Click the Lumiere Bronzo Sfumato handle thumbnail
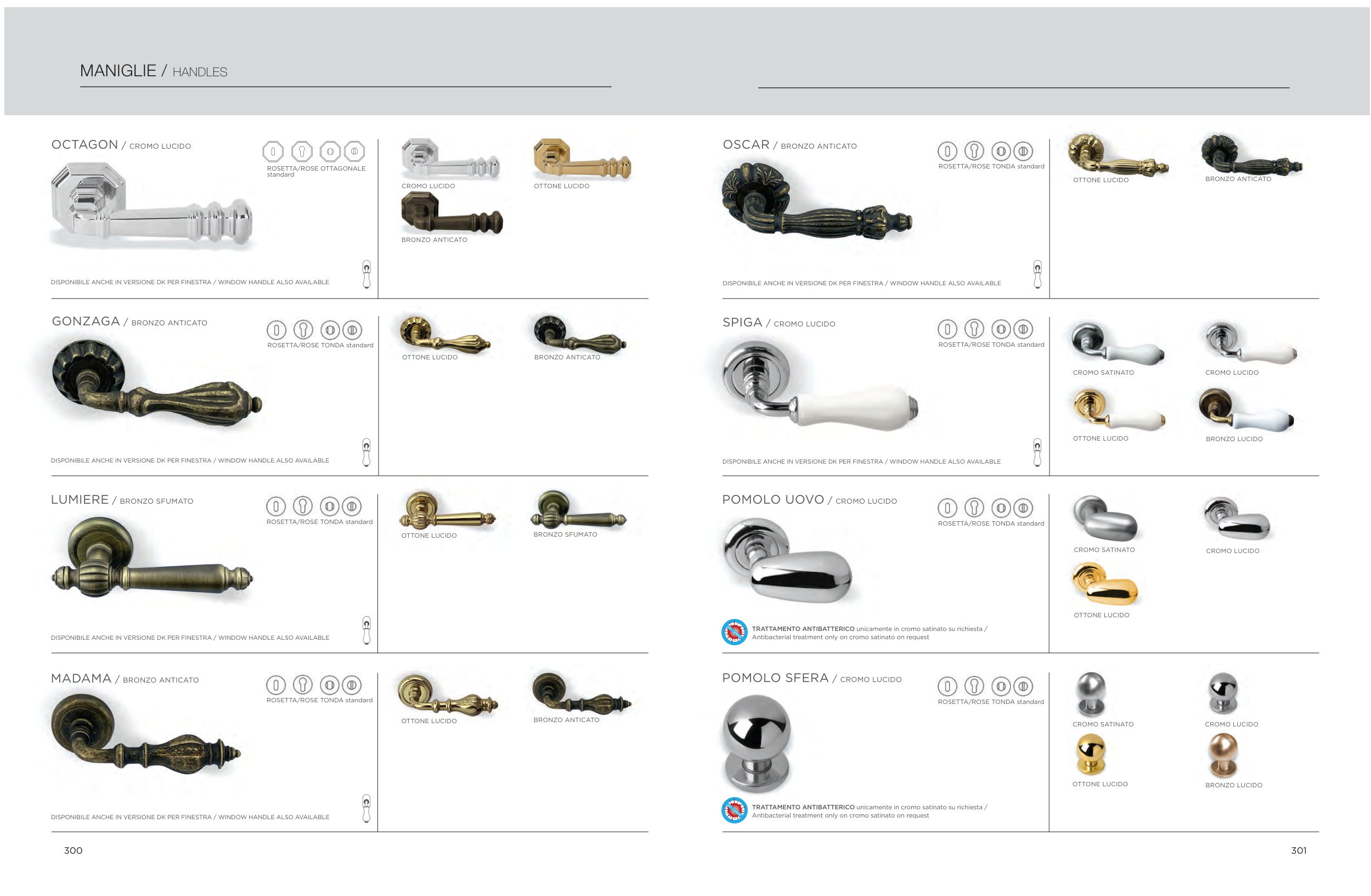 click(x=578, y=509)
